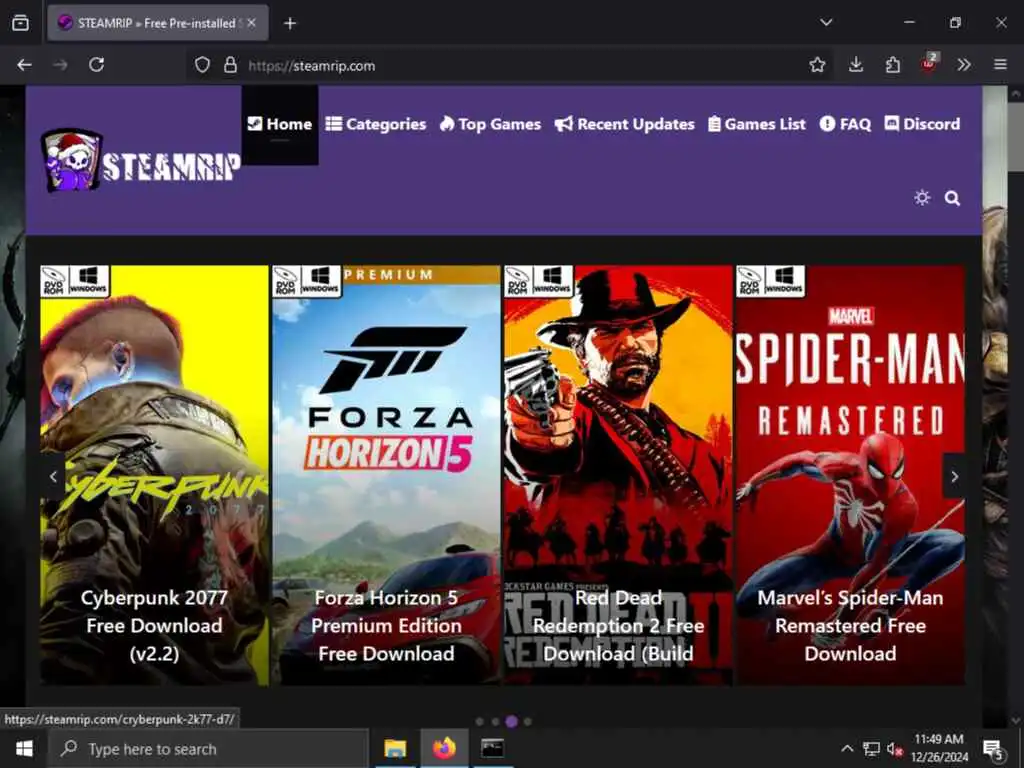Open uBlock Origin extension icon
This screenshot has height=768, width=1024.
pos(929,63)
